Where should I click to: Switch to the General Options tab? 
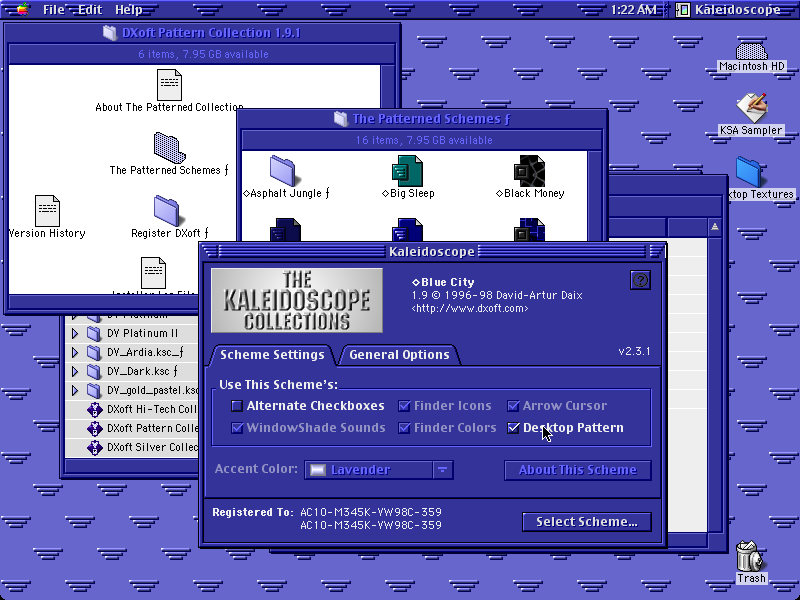(399, 355)
